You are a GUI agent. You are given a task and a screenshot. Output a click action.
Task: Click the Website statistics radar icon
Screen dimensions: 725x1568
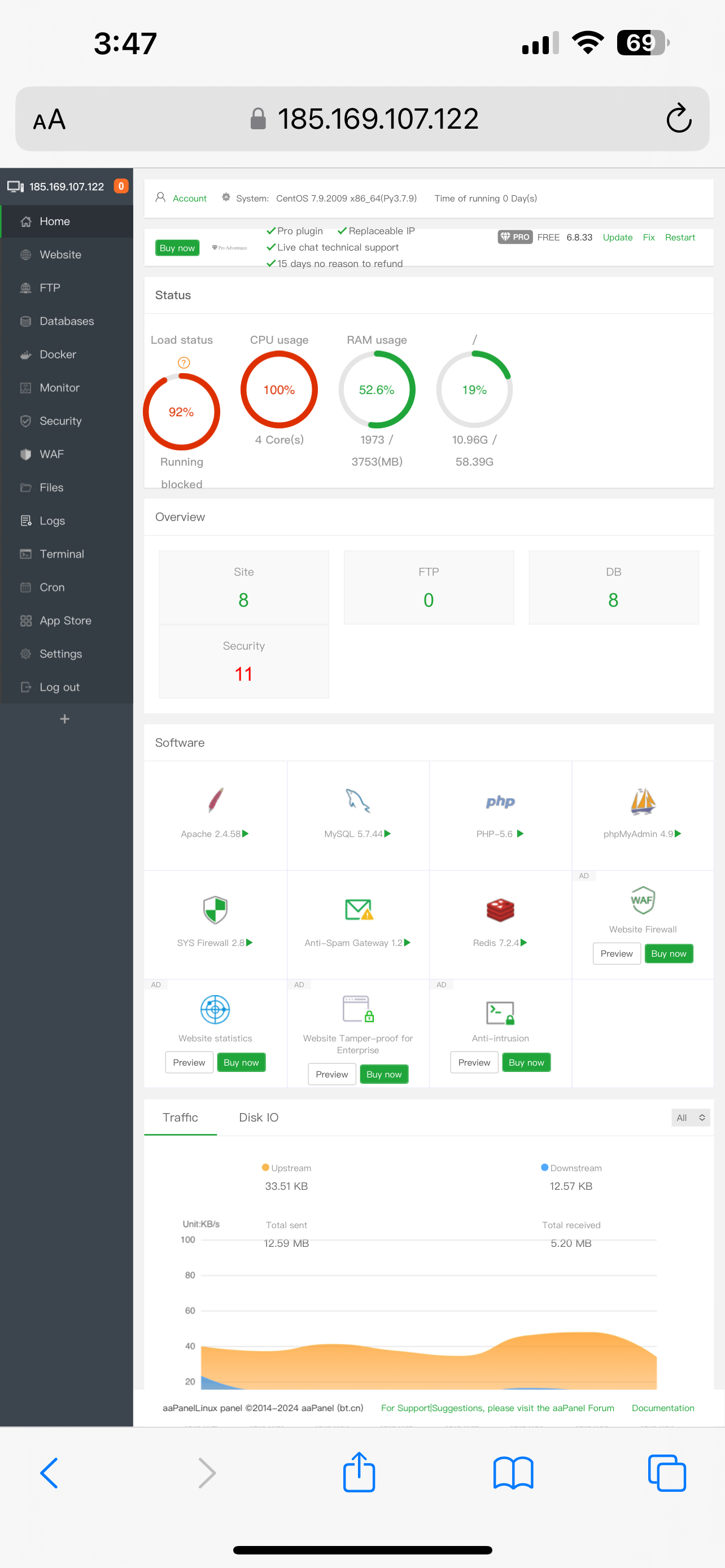[x=216, y=1010]
